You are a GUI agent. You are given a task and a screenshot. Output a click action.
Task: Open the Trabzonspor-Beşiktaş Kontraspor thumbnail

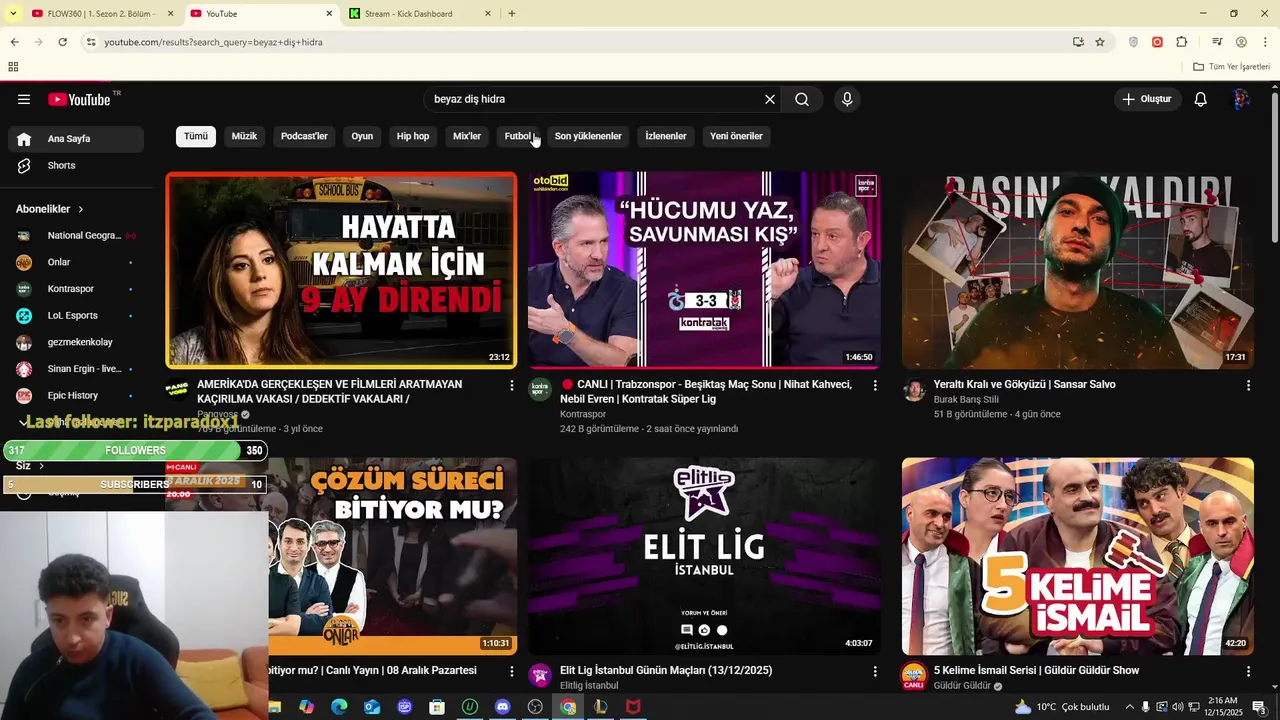(x=705, y=270)
